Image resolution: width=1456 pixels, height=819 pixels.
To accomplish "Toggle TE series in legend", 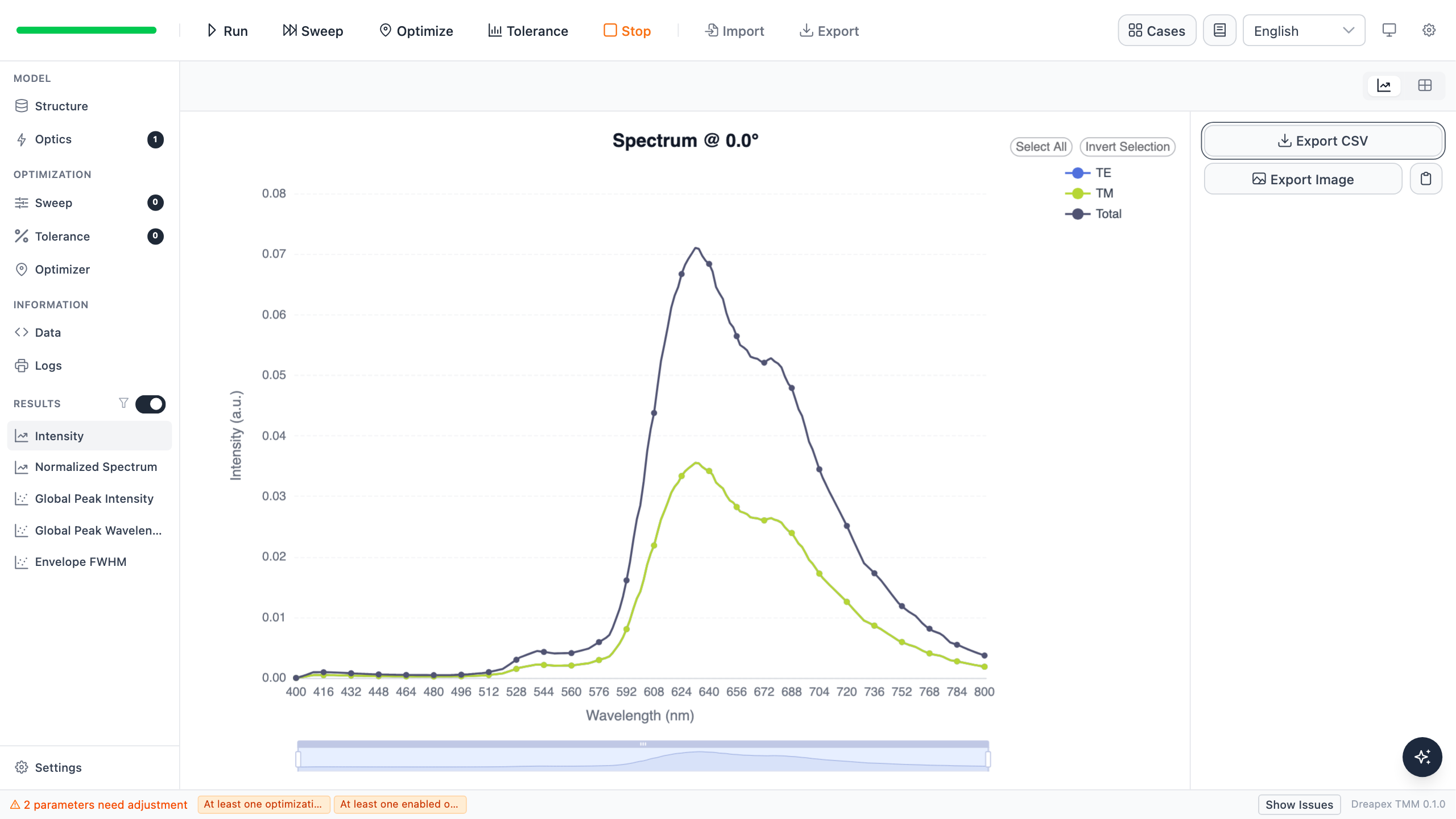I will point(1087,173).
